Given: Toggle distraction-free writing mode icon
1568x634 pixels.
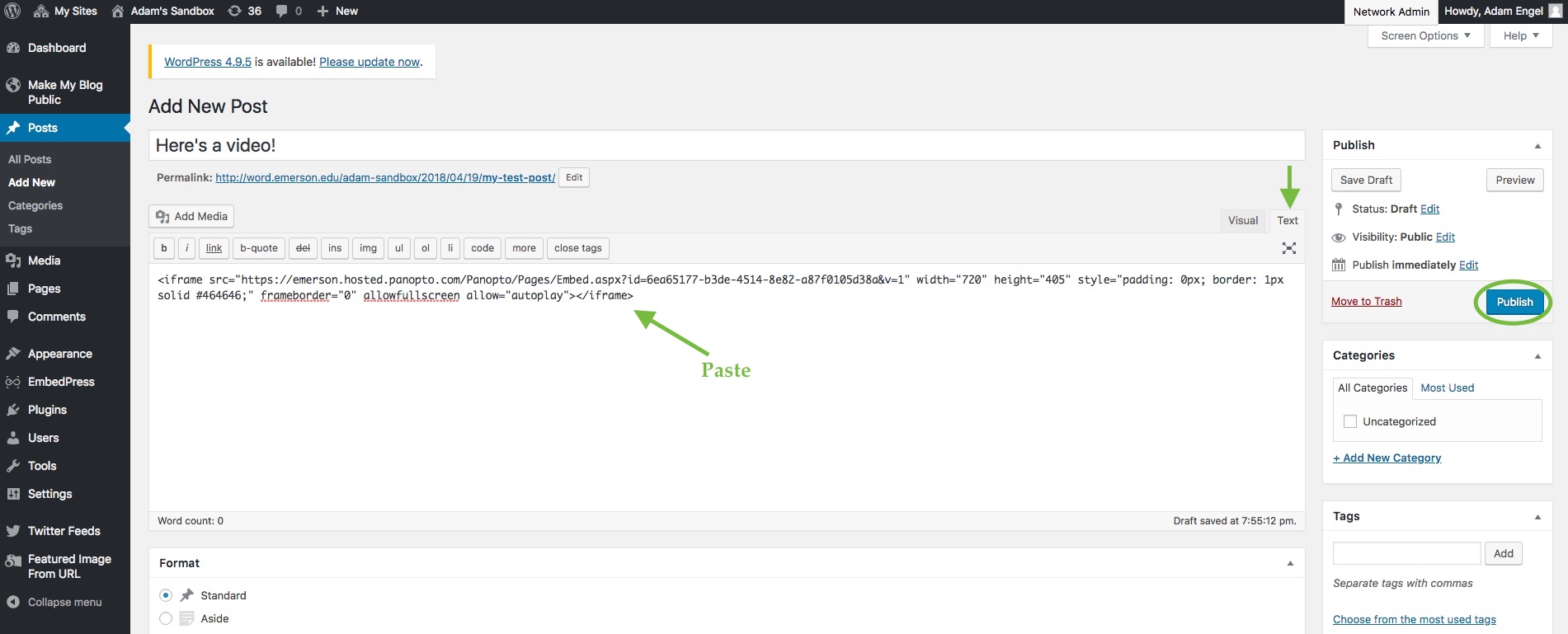Looking at the screenshot, I should click(x=1289, y=248).
